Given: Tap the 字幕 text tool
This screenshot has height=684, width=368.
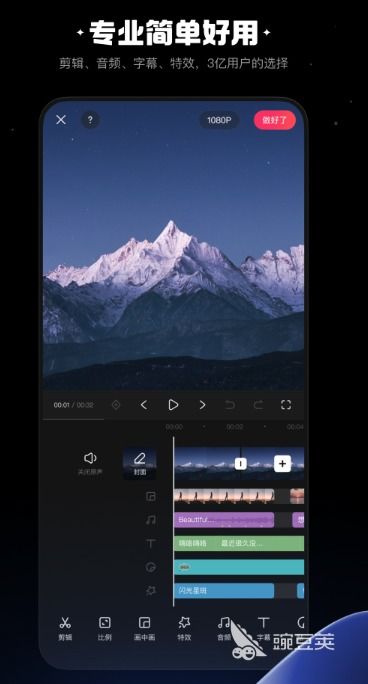Looking at the screenshot, I should click(263, 628).
